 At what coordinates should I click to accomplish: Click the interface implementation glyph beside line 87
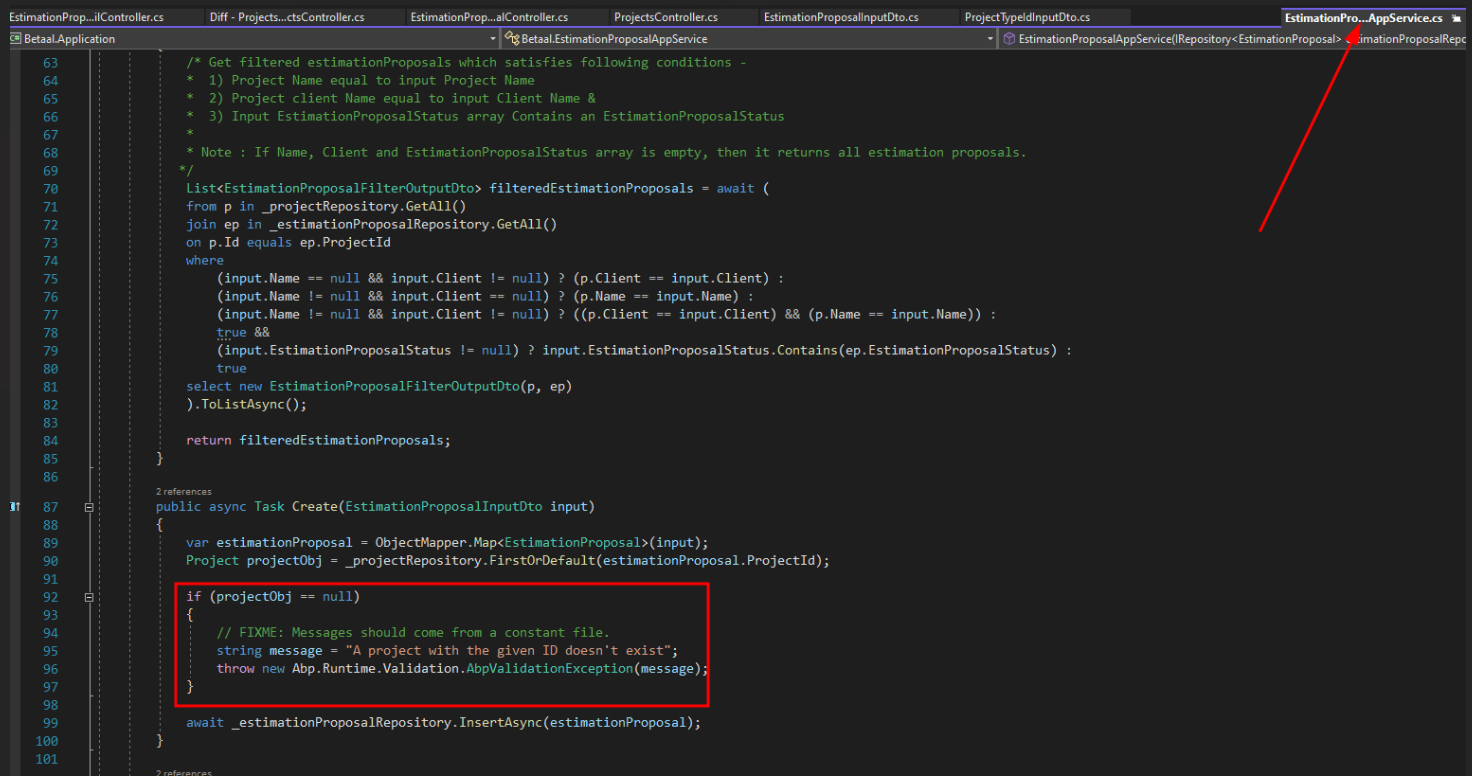coord(14,507)
